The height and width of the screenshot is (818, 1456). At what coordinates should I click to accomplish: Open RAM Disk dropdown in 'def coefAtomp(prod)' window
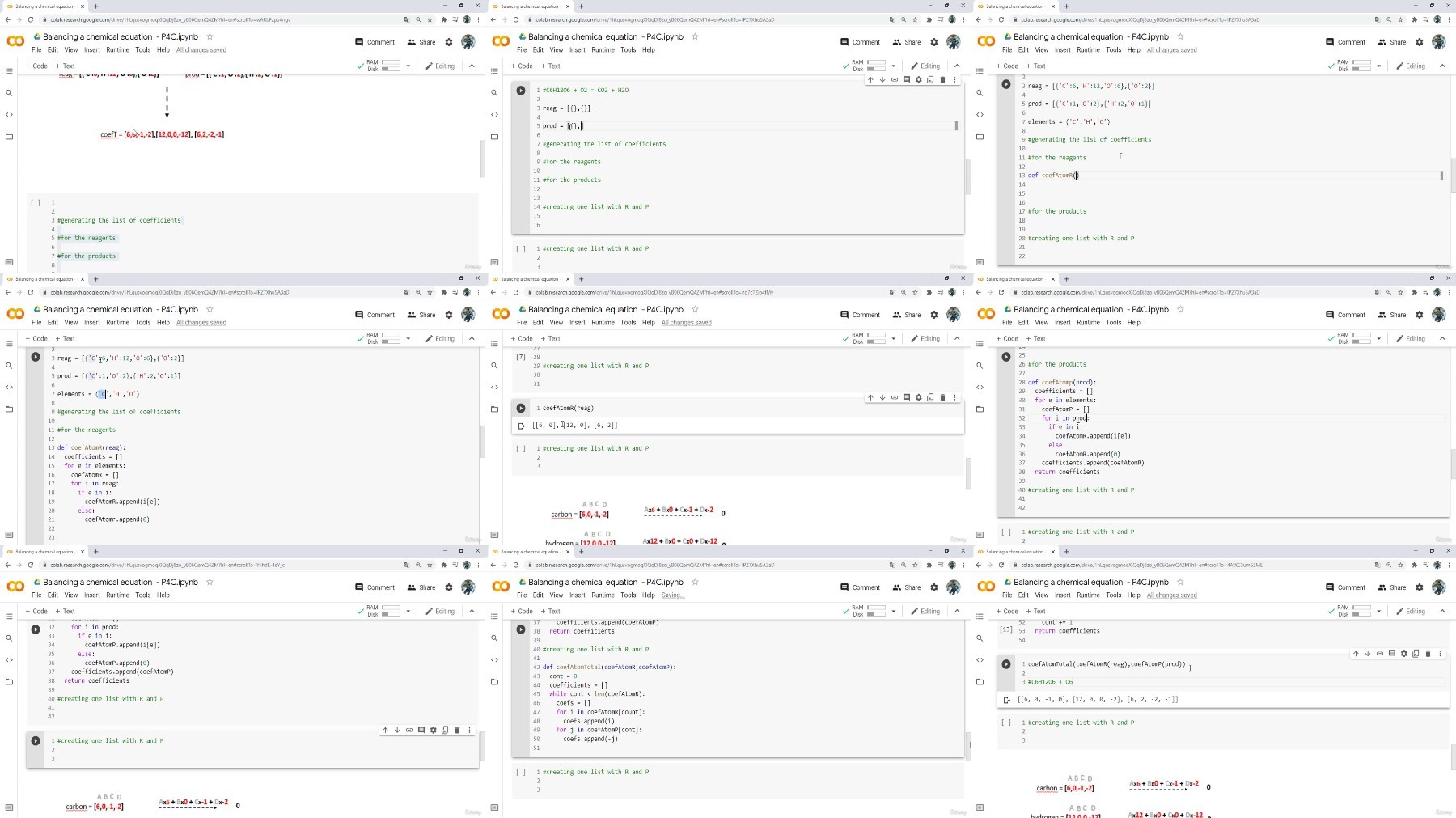[x=1378, y=338]
